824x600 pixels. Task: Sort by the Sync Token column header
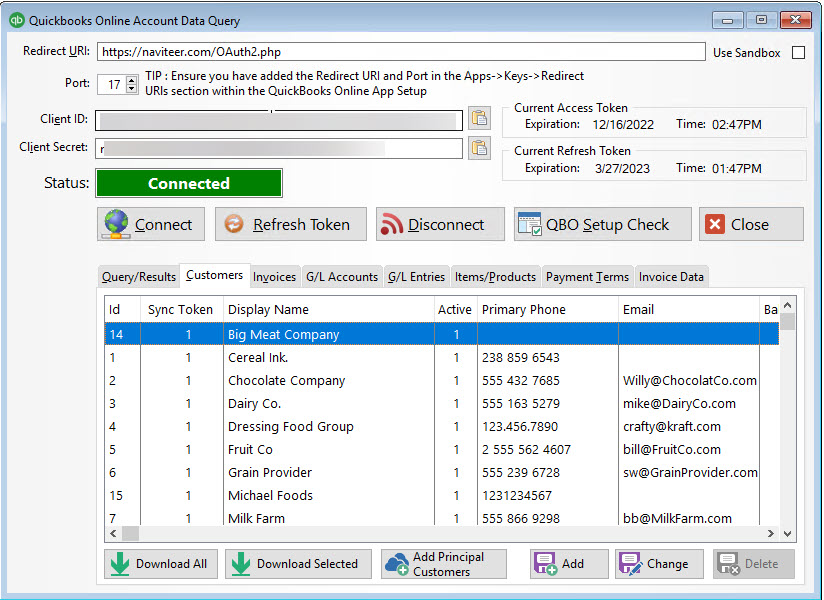[x=182, y=309]
